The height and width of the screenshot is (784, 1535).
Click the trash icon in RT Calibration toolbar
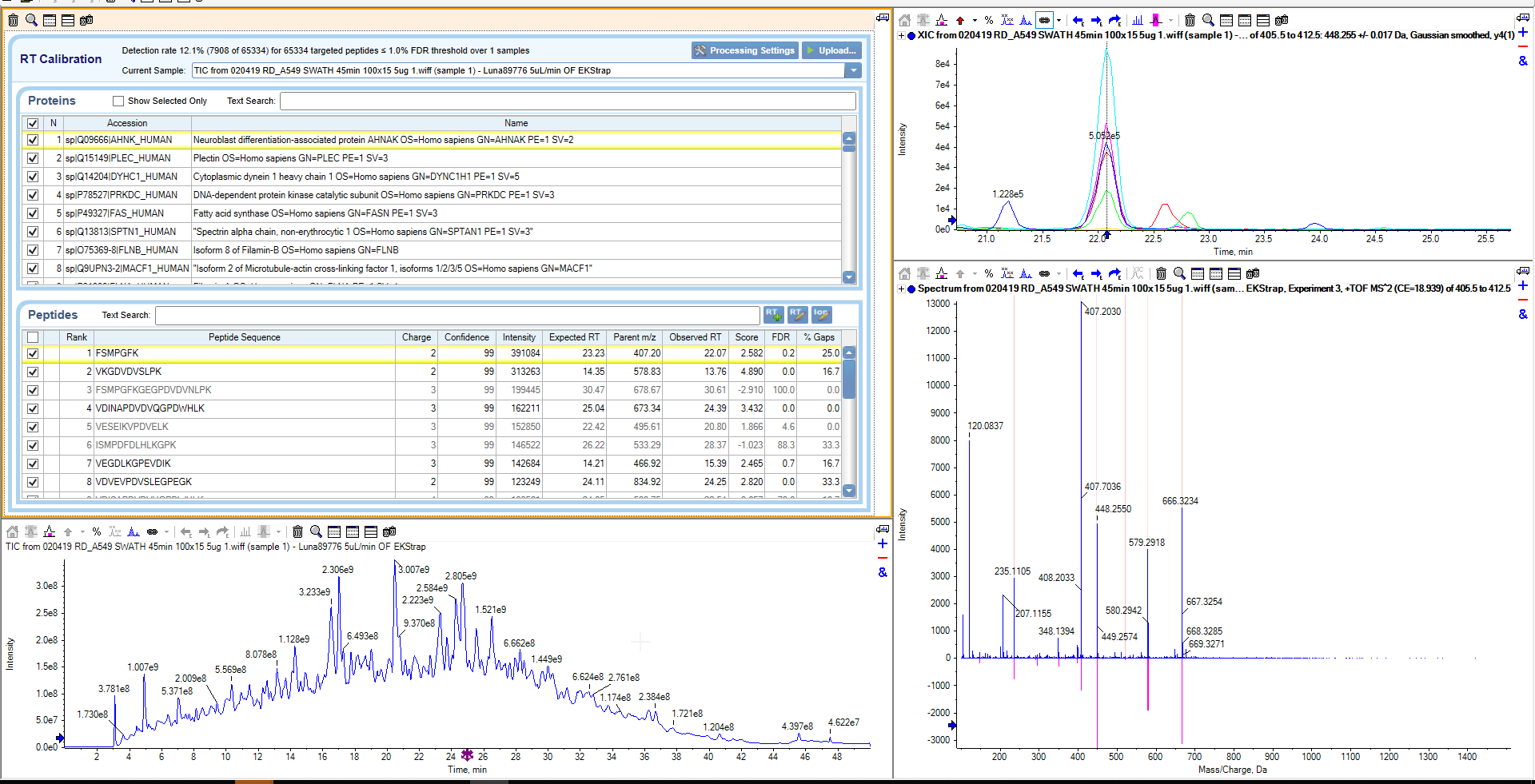pyautogui.click(x=13, y=20)
